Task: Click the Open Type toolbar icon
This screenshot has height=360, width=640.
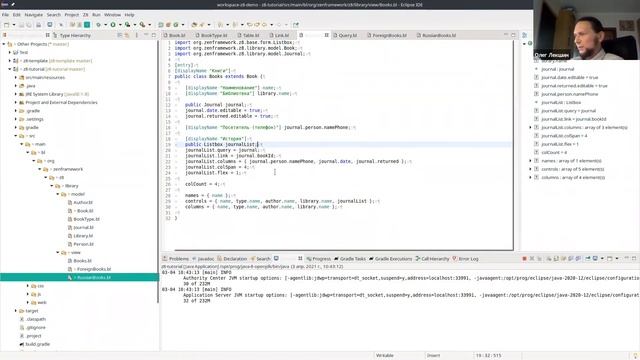Action: coord(194,25)
